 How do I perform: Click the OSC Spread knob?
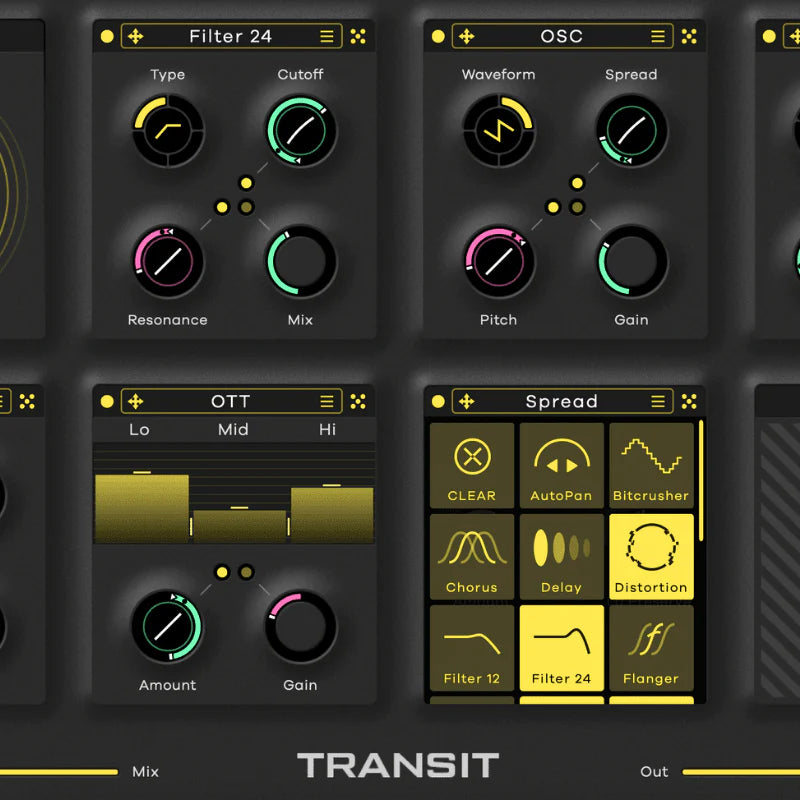[x=632, y=131]
